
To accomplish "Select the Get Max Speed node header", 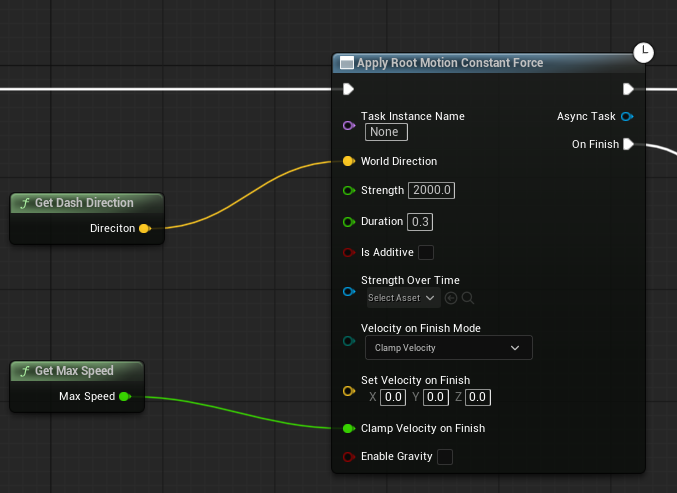I will pyautogui.click(x=77, y=371).
